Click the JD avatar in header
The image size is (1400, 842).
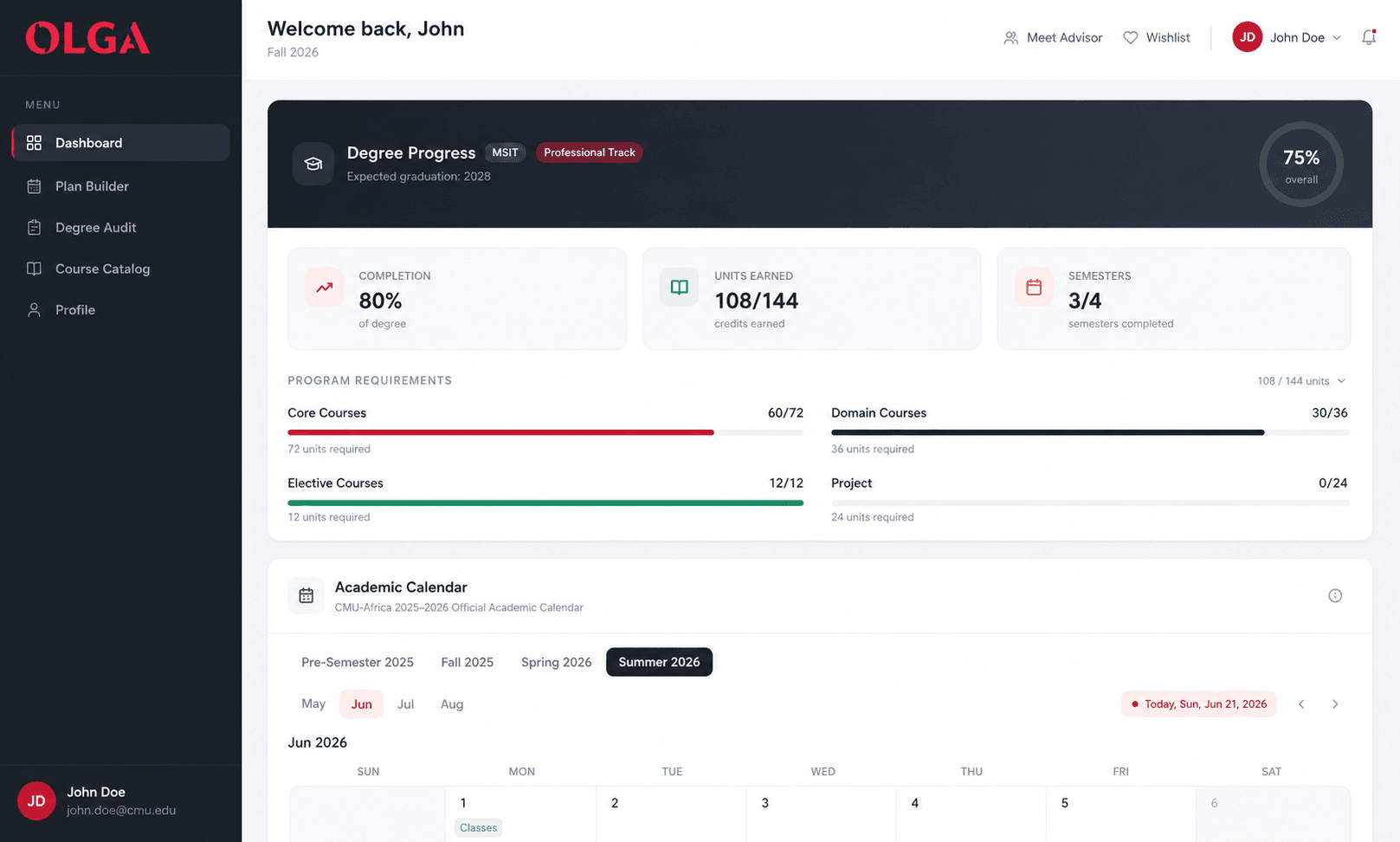pos(1247,37)
